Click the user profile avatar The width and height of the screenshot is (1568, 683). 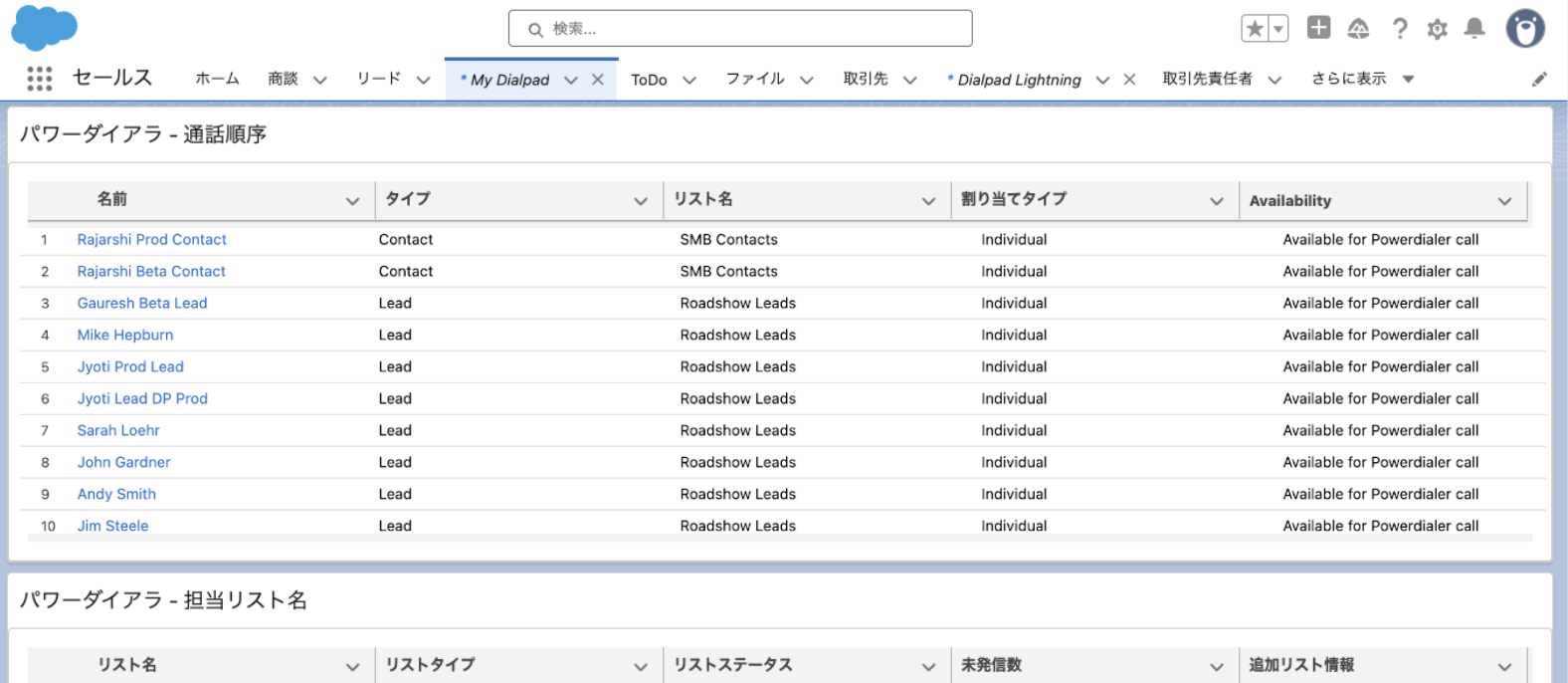pyautogui.click(x=1524, y=29)
